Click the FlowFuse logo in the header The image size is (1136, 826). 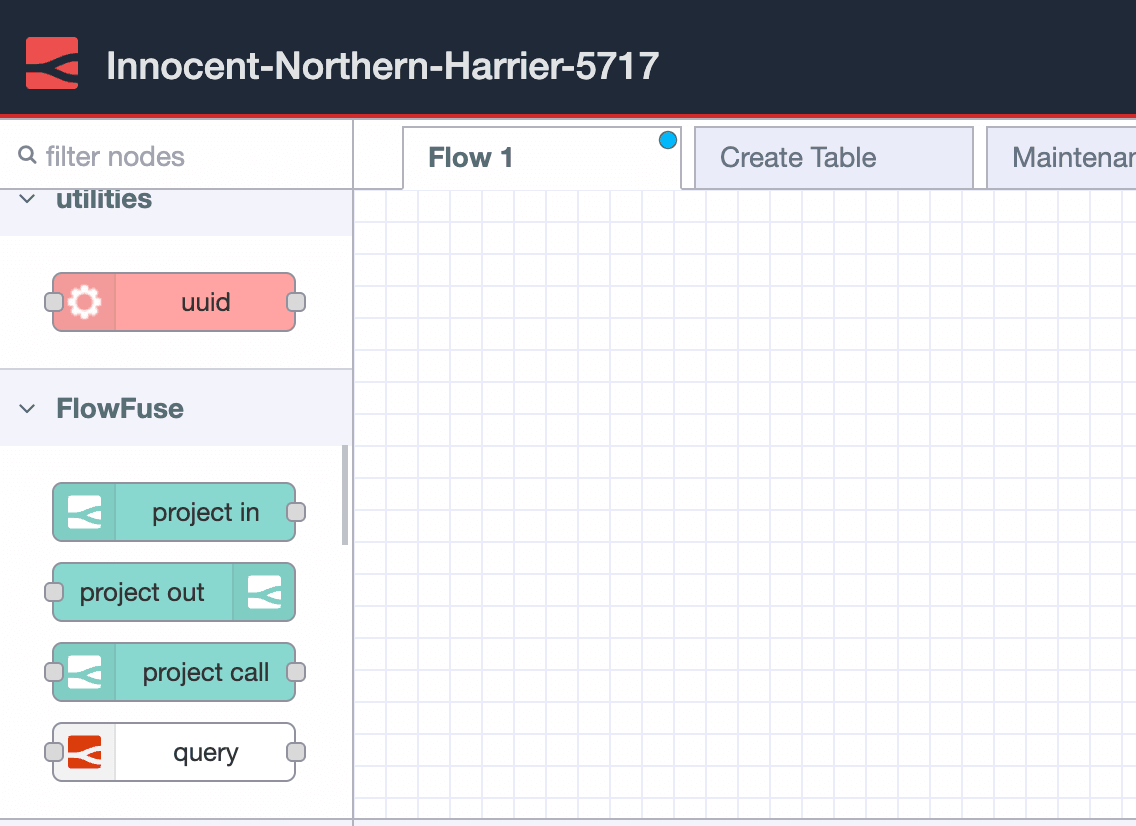52,60
